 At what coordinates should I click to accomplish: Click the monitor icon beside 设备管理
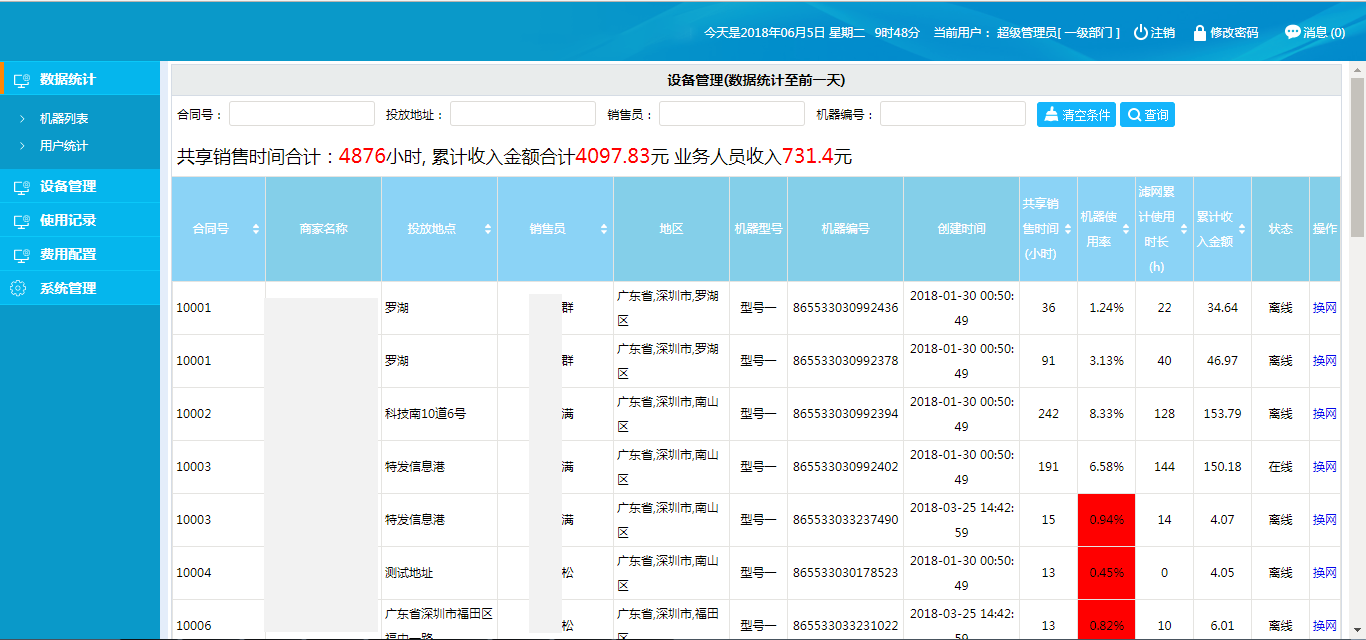(22, 187)
